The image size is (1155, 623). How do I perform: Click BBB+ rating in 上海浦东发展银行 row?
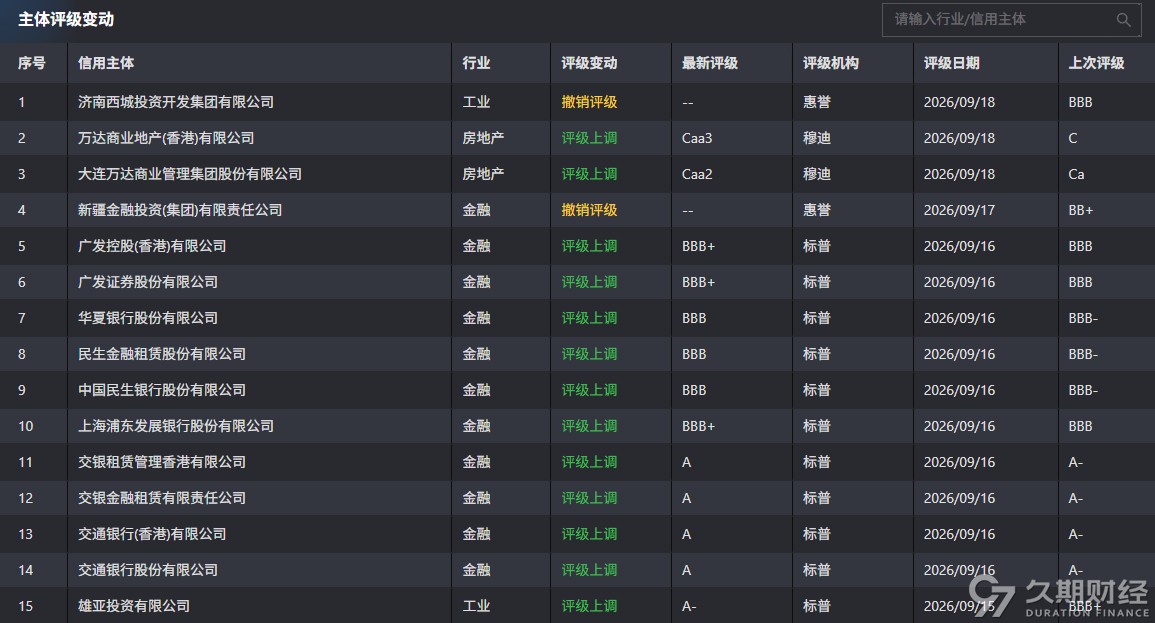click(698, 427)
